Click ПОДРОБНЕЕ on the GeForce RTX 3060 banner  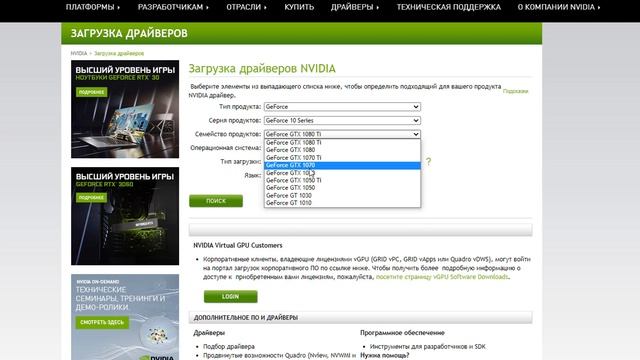point(91,198)
